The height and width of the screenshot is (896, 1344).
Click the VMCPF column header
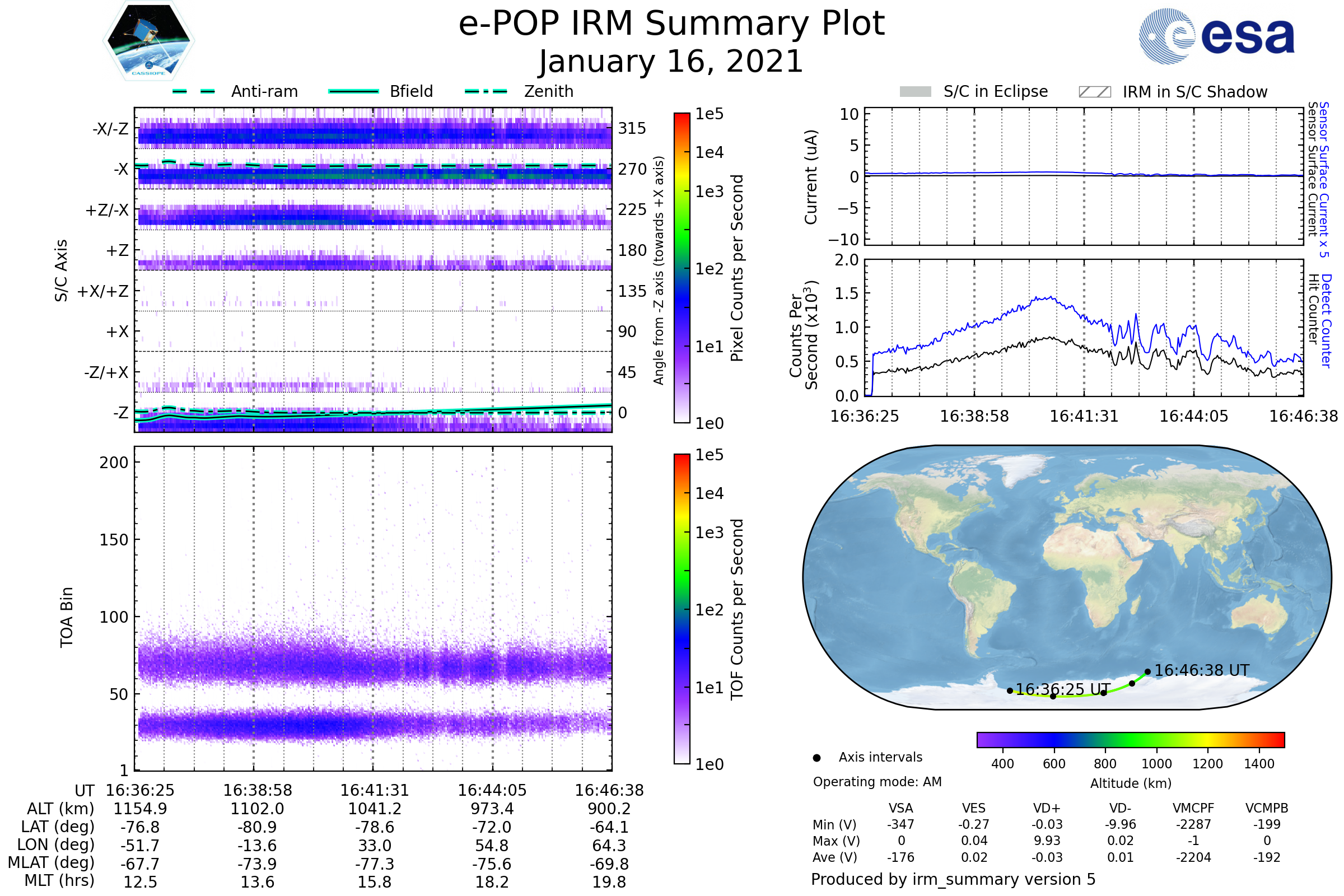[x=1193, y=808]
